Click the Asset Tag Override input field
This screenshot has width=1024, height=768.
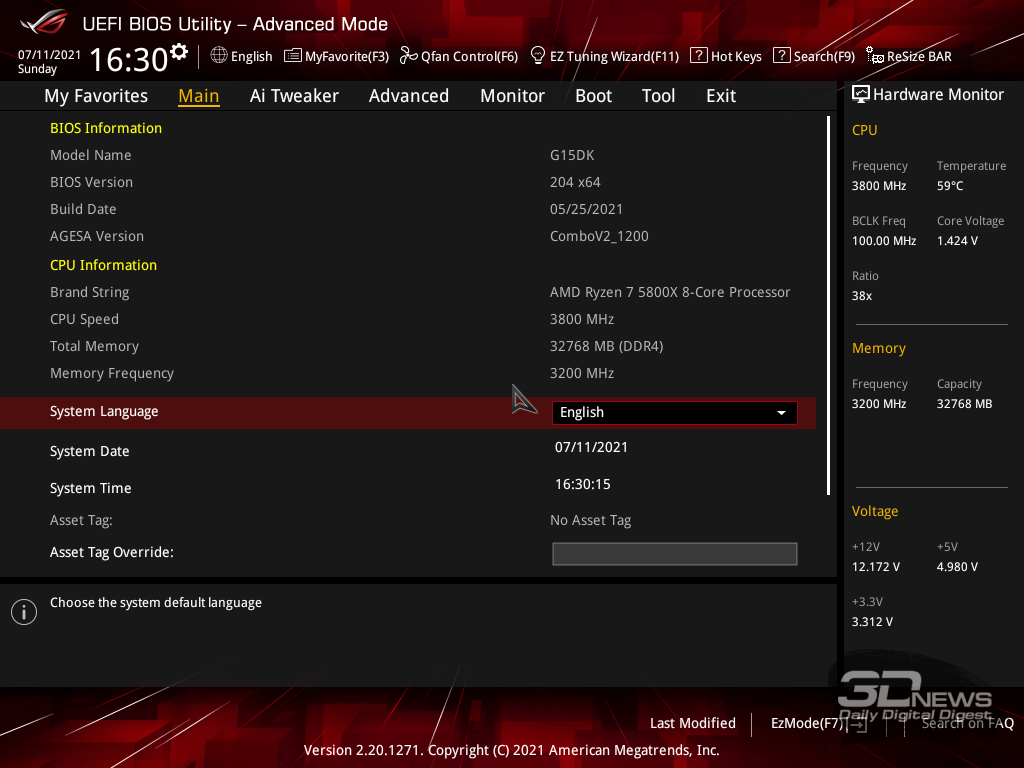675,554
